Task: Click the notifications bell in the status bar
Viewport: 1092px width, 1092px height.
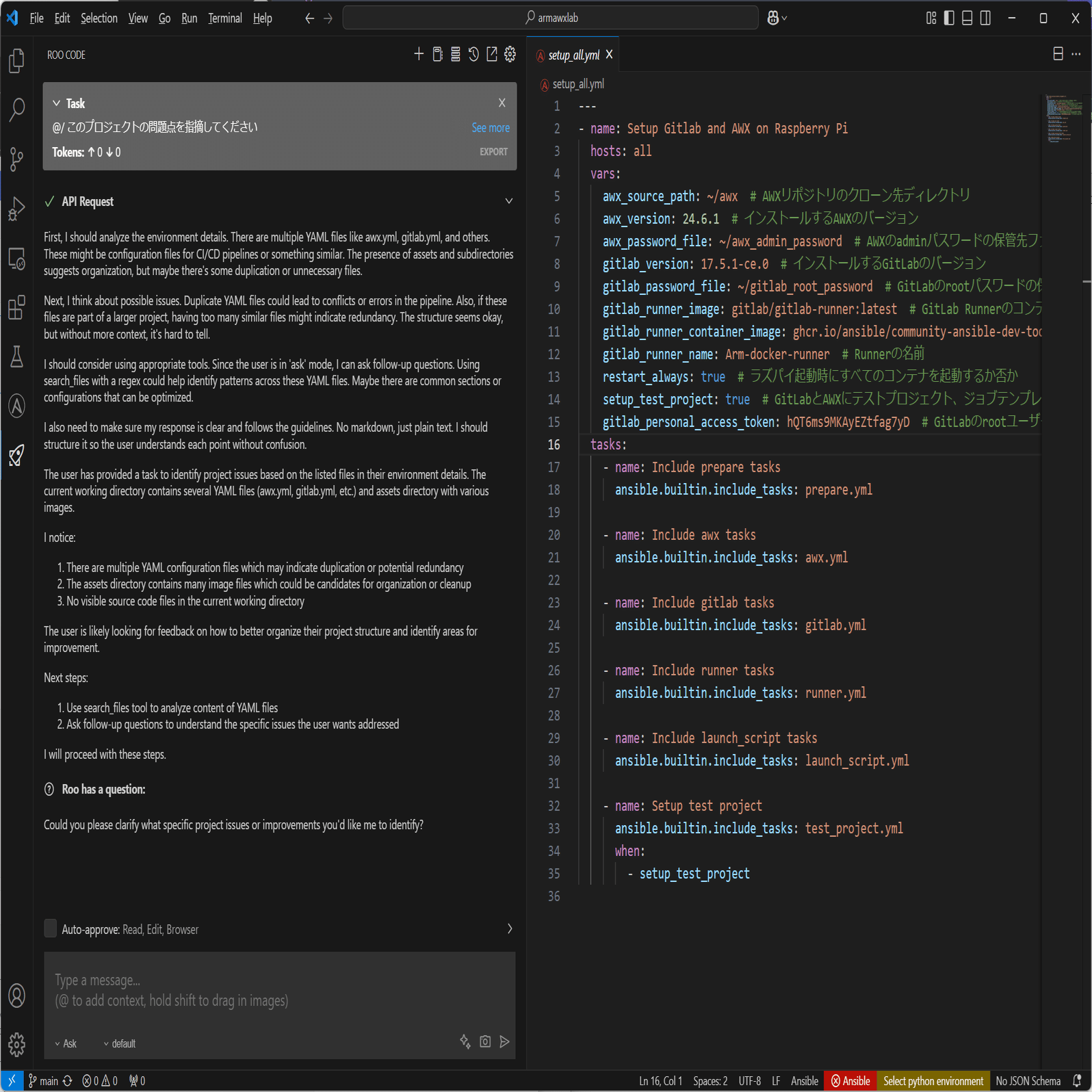Action: (x=1077, y=1080)
